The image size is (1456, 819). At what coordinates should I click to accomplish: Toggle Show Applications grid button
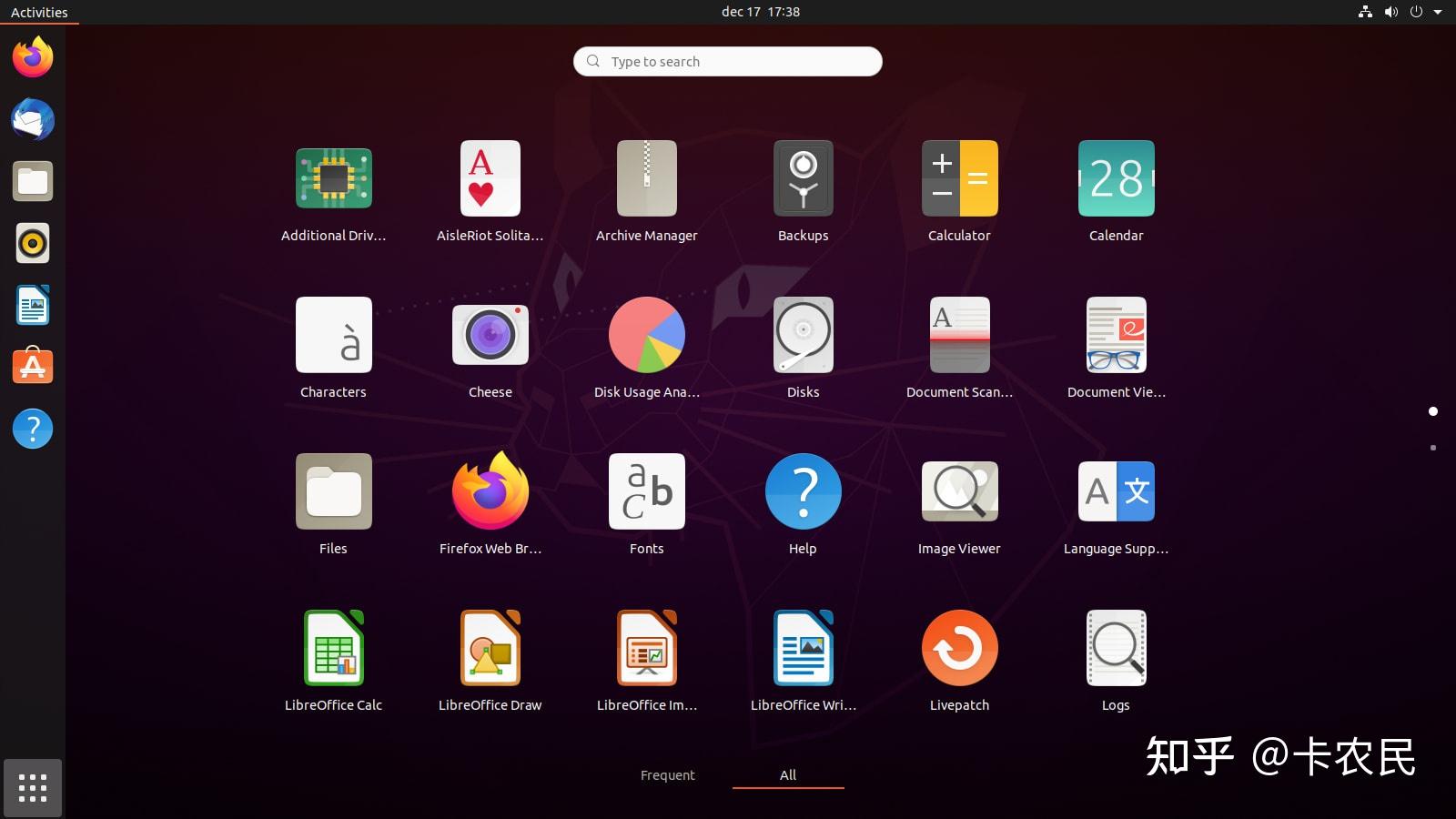tap(33, 788)
